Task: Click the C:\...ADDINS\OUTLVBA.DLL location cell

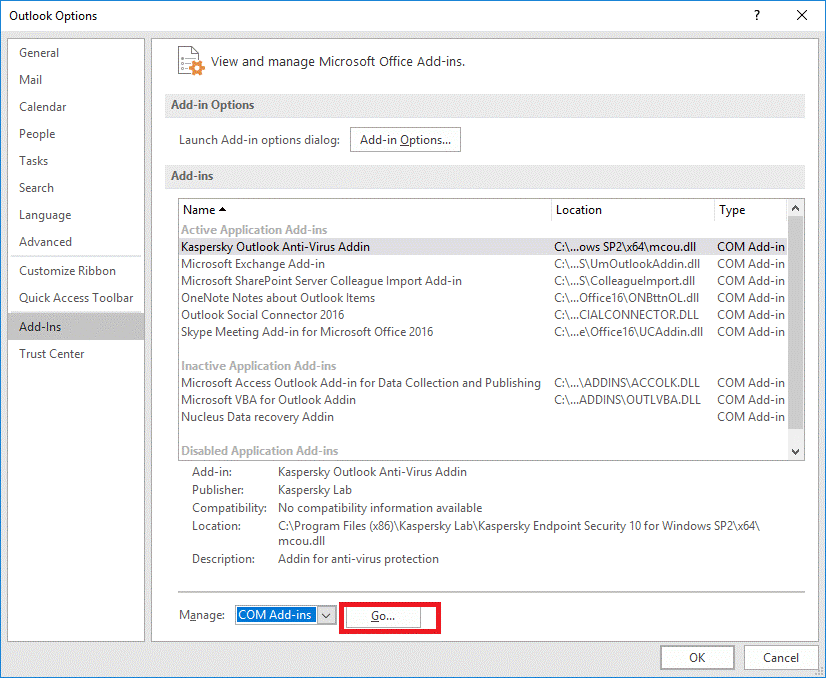Action: (627, 400)
